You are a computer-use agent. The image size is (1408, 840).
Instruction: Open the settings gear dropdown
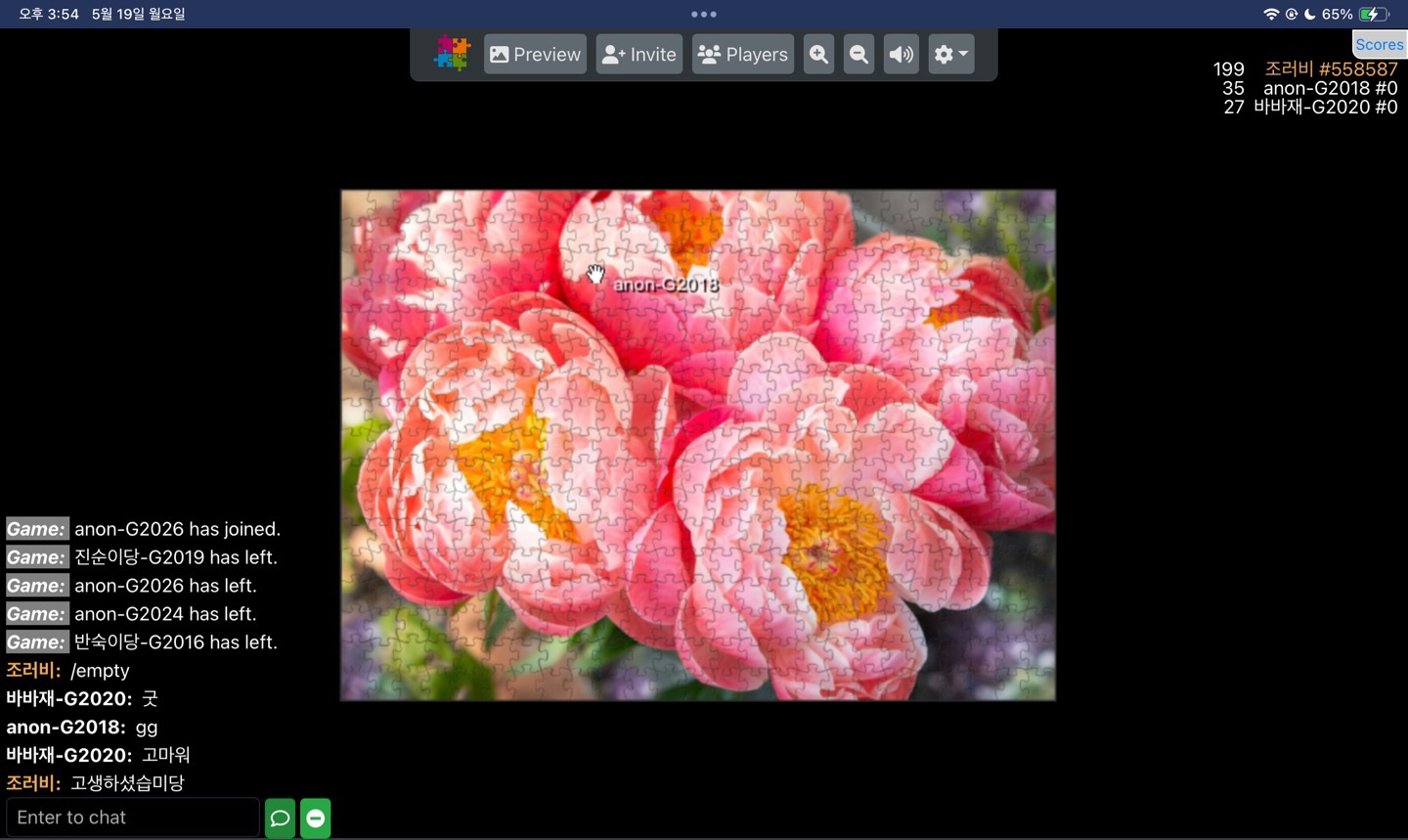[950, 55]
